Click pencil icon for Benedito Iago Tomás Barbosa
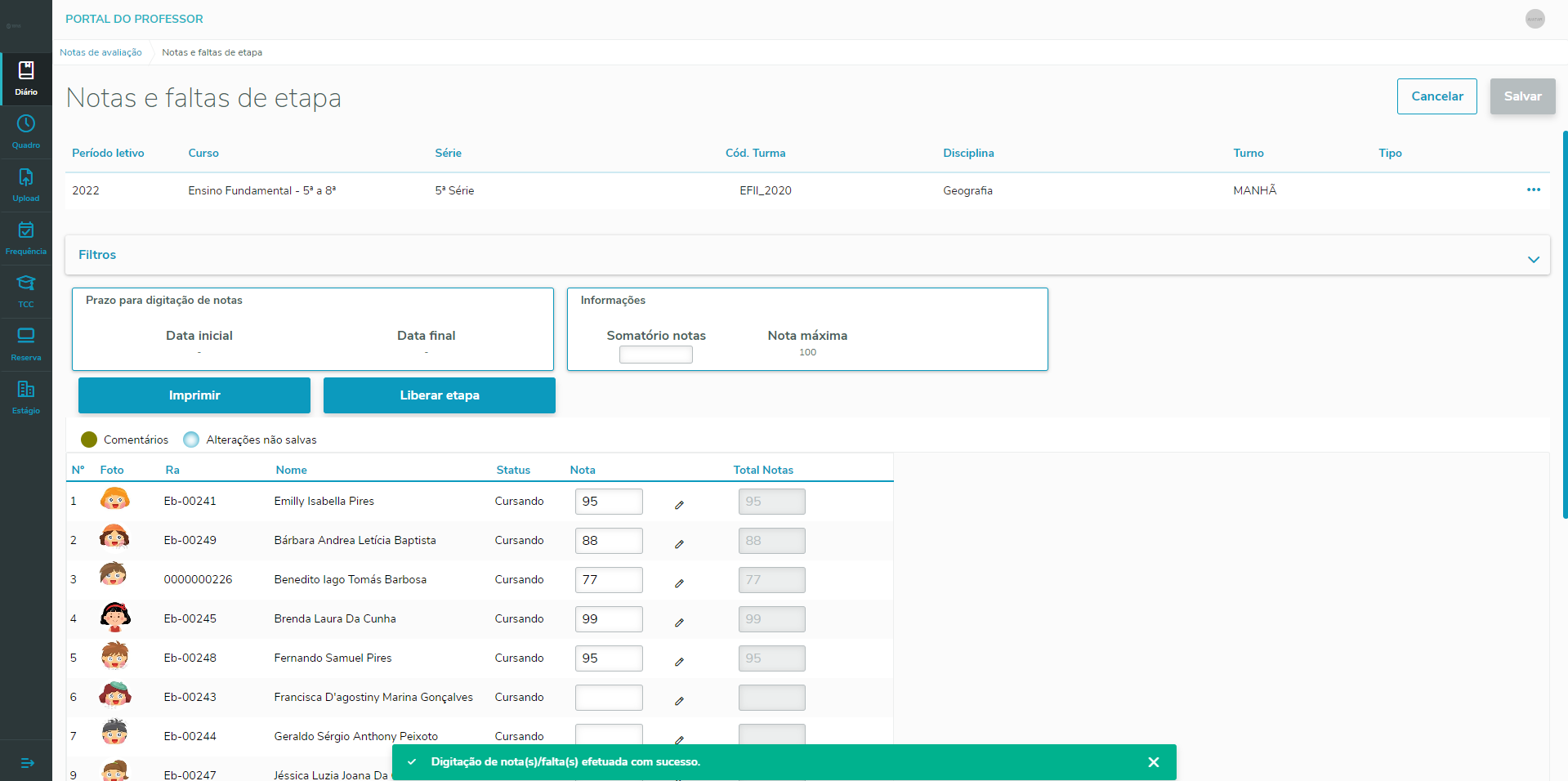The width and height of the screenshot is (1568, 781). (679, 583)
